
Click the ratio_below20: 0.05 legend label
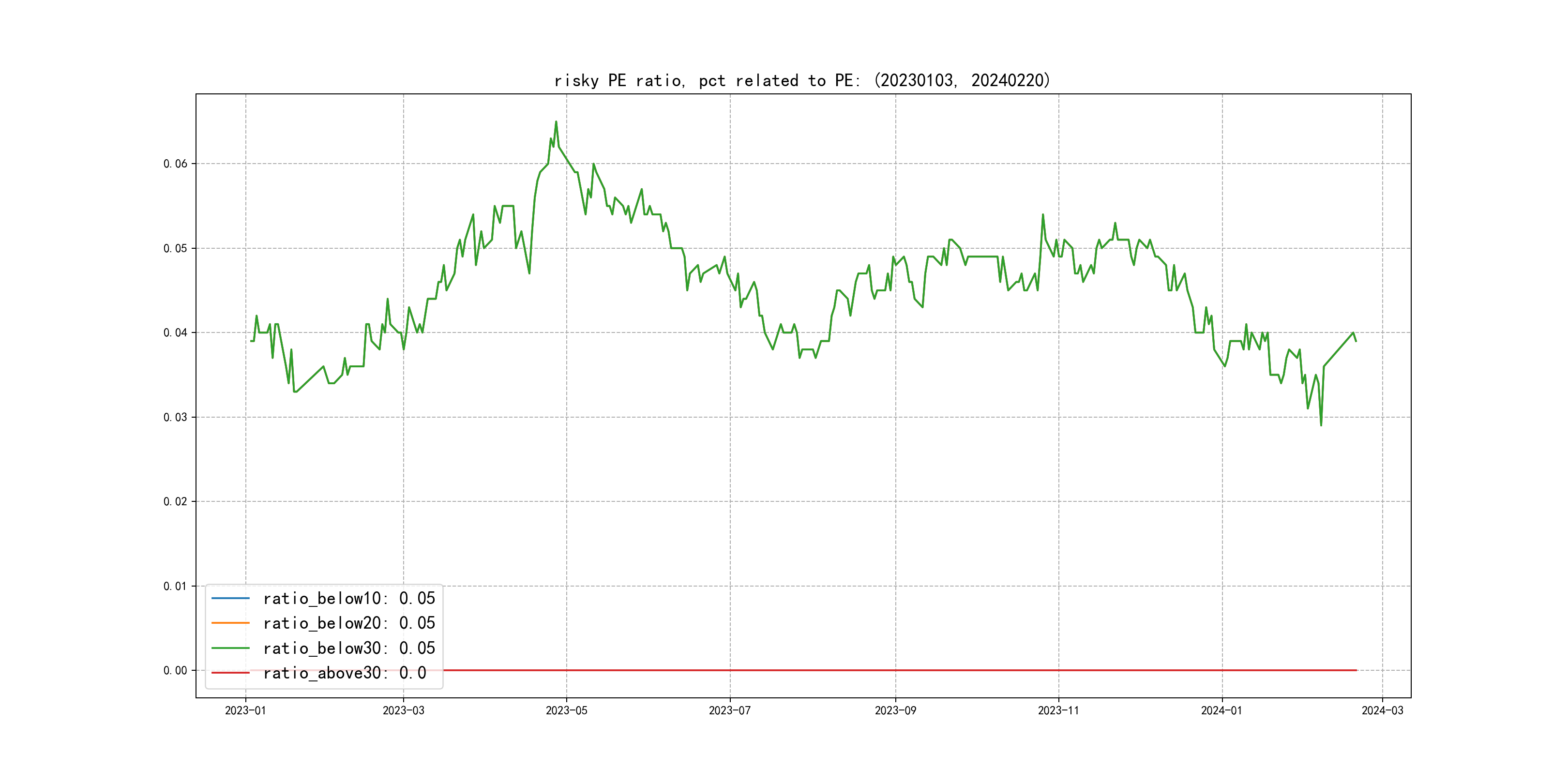click(349, 623)
